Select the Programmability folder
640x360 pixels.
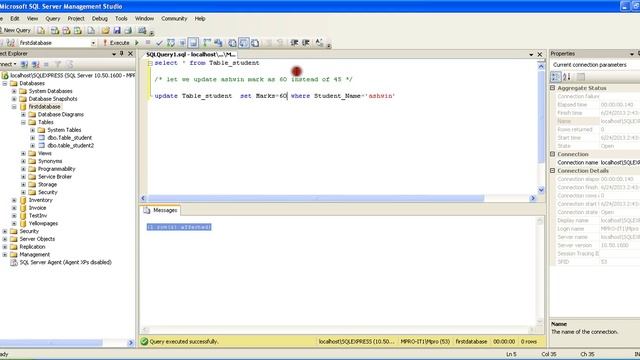click(56, 169)
